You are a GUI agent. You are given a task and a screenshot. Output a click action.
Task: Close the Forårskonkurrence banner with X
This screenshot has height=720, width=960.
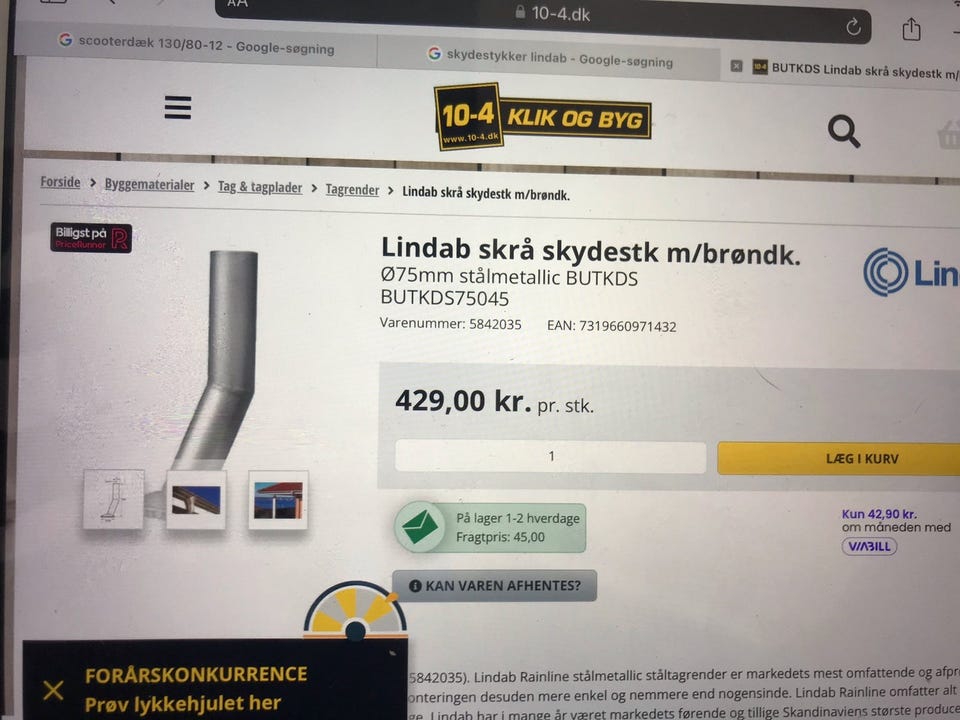click(53, 690)
